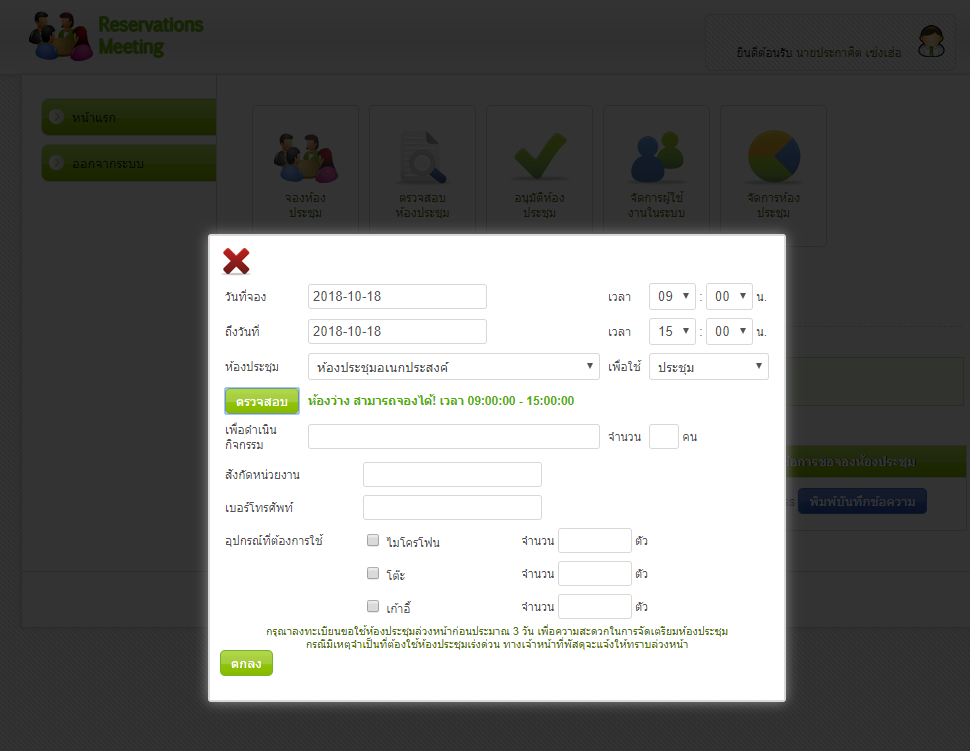970x751 pixels.
Task: Click the advance registration notice text
Action: [497, 638]
